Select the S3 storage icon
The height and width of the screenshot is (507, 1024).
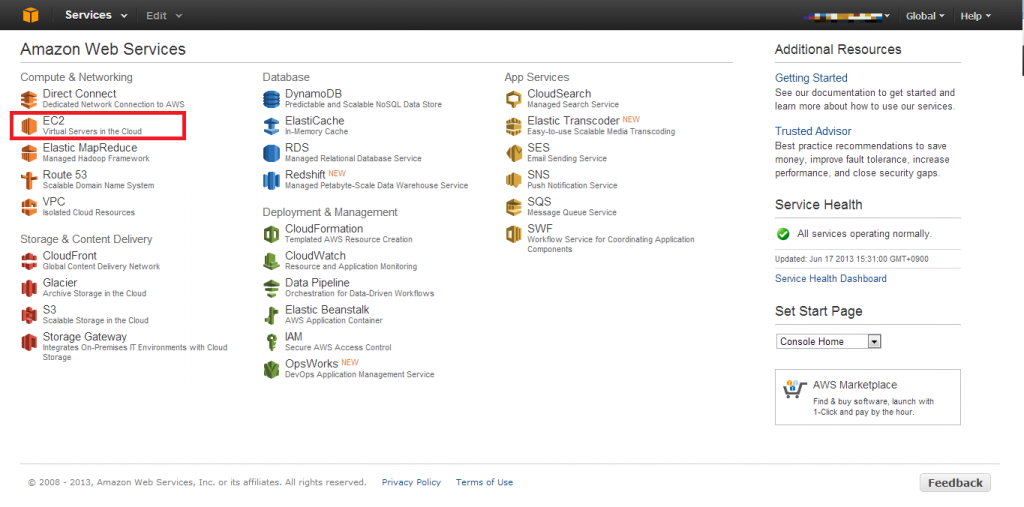point(29,315)
